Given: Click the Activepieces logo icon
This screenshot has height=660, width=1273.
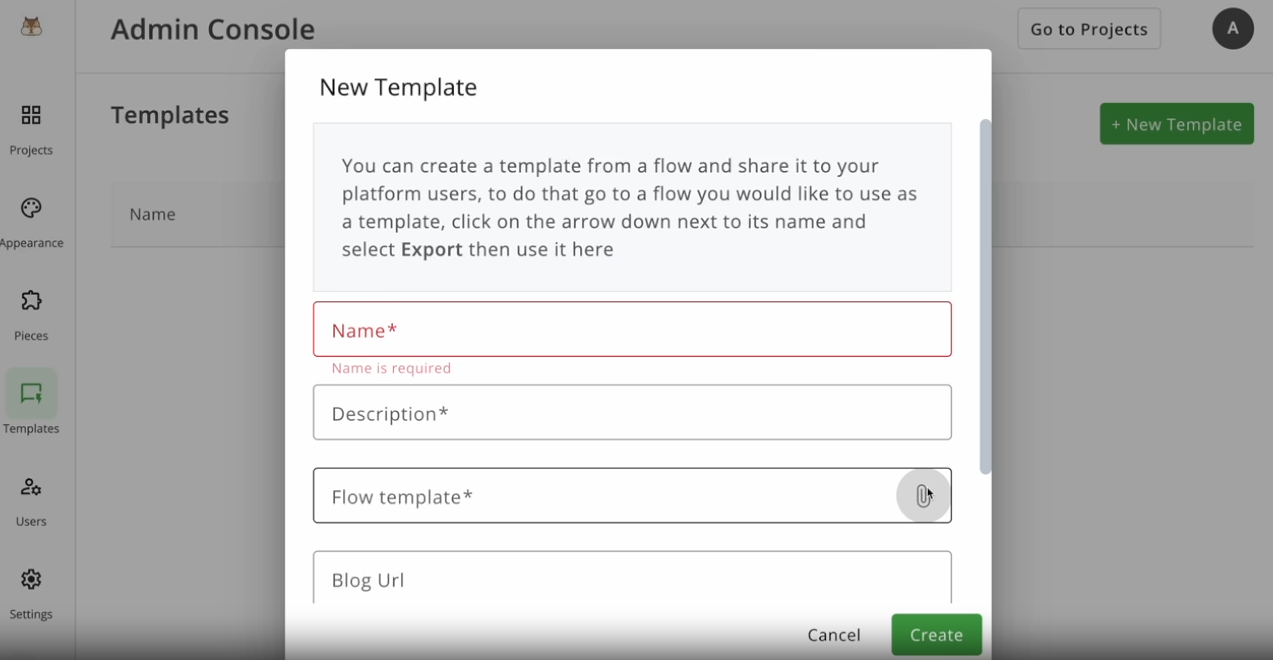Looking at the screenshot, I should (31, 27).
